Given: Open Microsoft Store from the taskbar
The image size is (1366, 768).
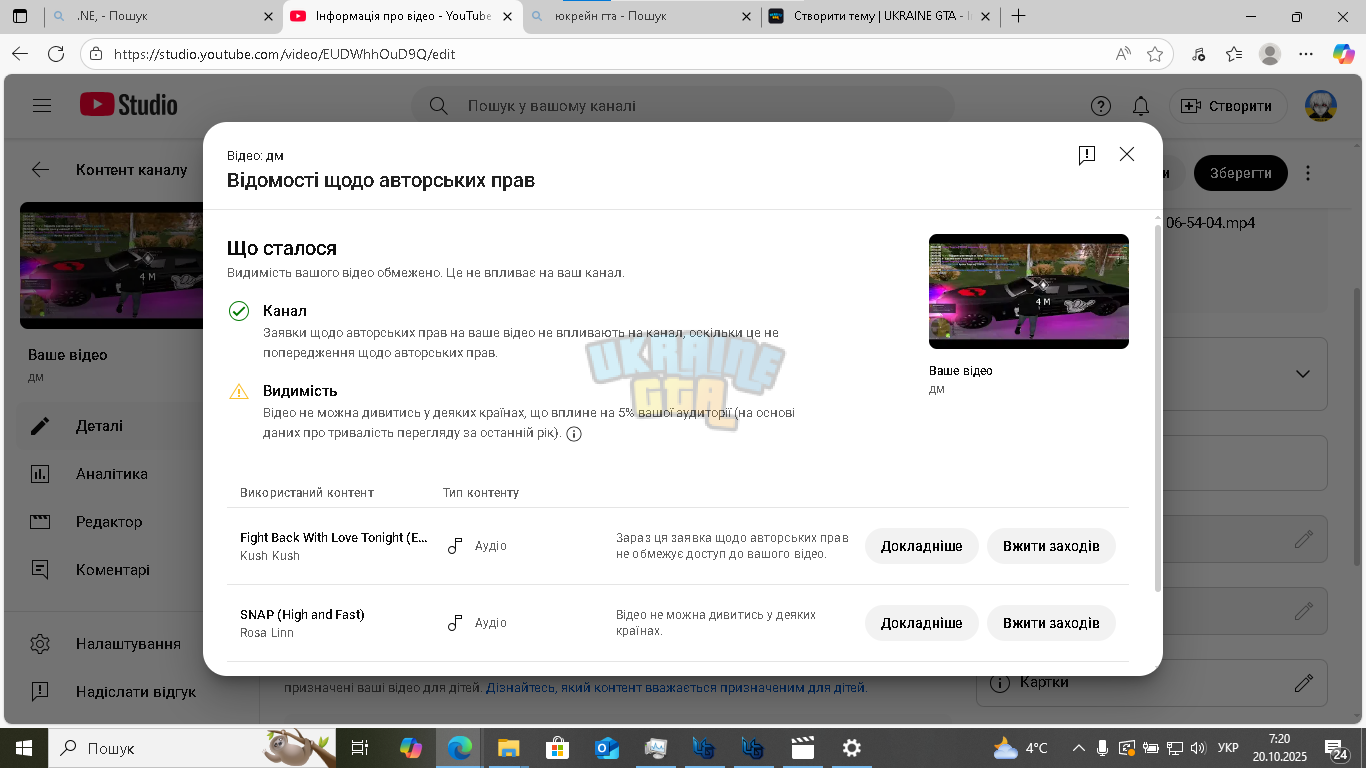Looking at the screenshot, I should [558, 748].
